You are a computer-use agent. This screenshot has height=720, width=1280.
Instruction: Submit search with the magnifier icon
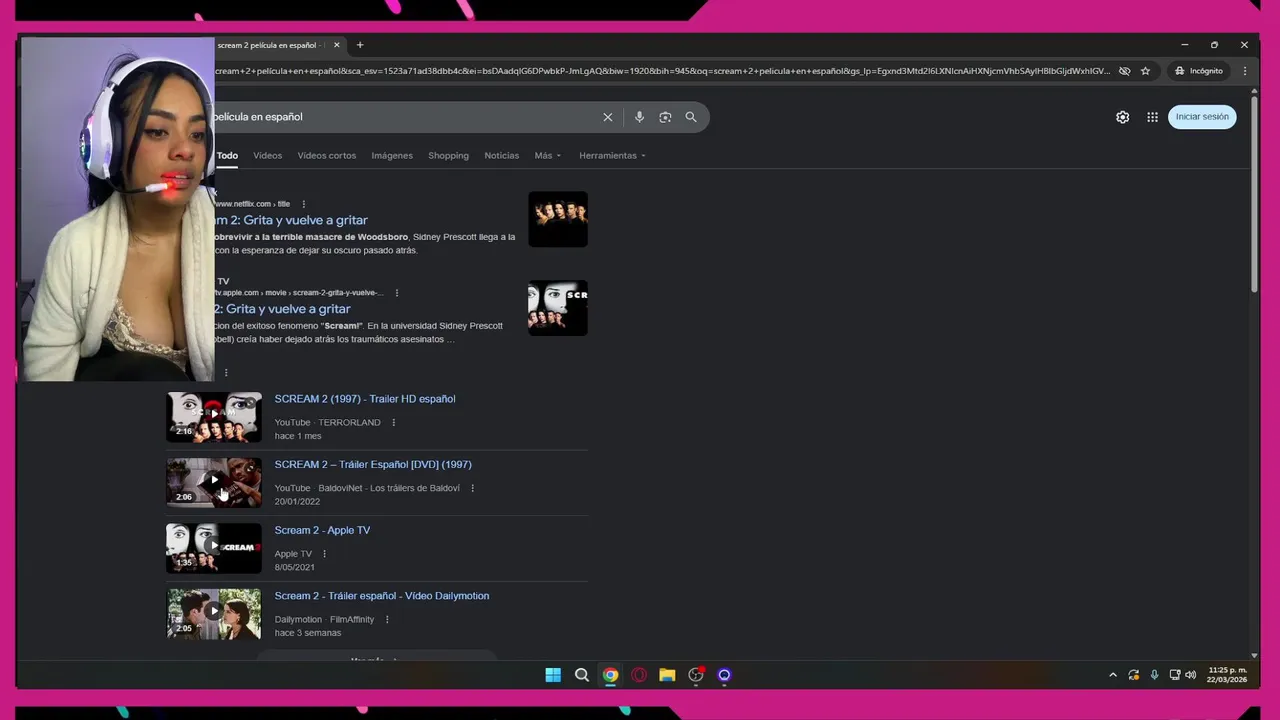[x=691, y=117]
